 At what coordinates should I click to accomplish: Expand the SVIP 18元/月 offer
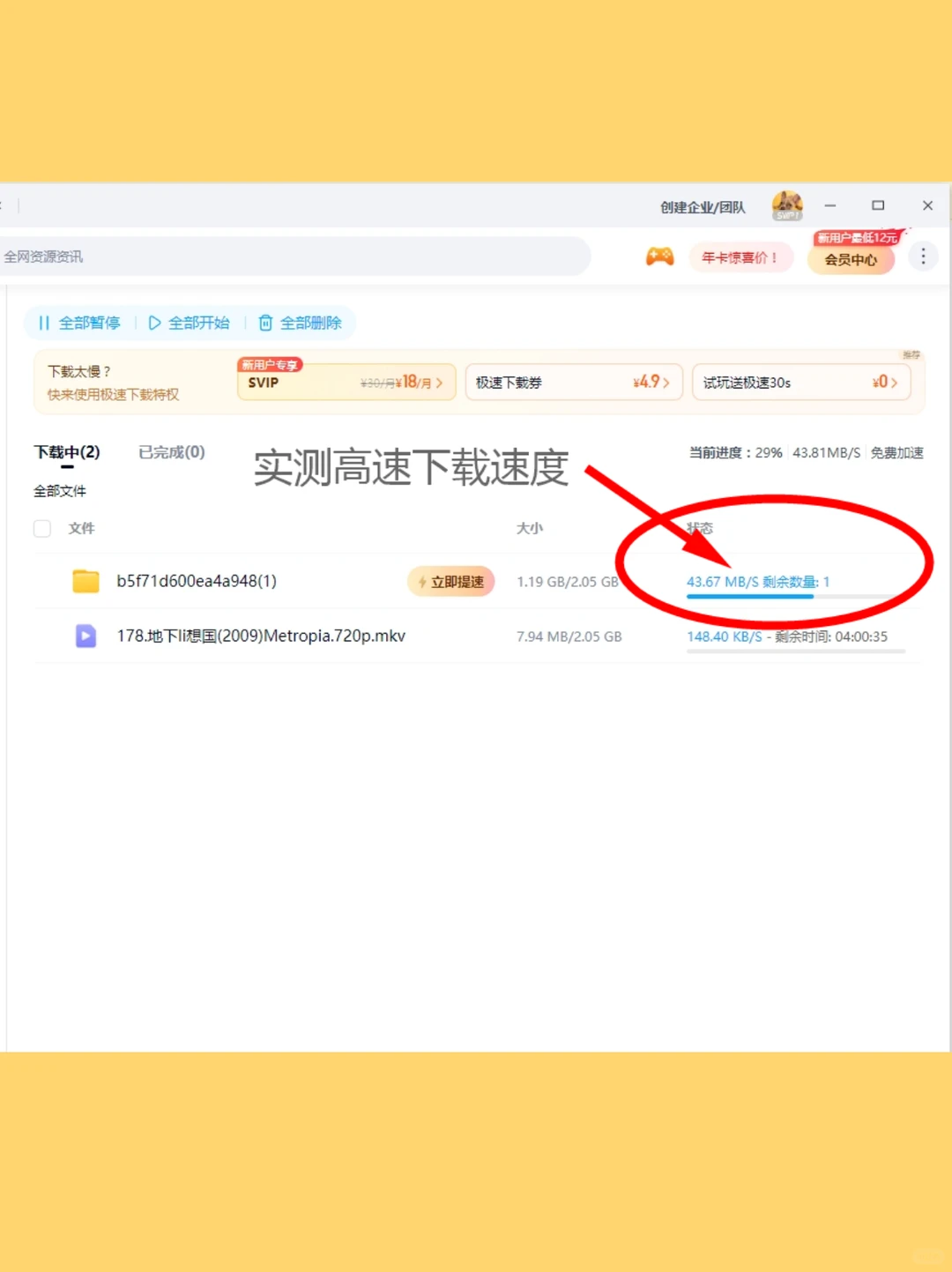[x=346, y=381]
